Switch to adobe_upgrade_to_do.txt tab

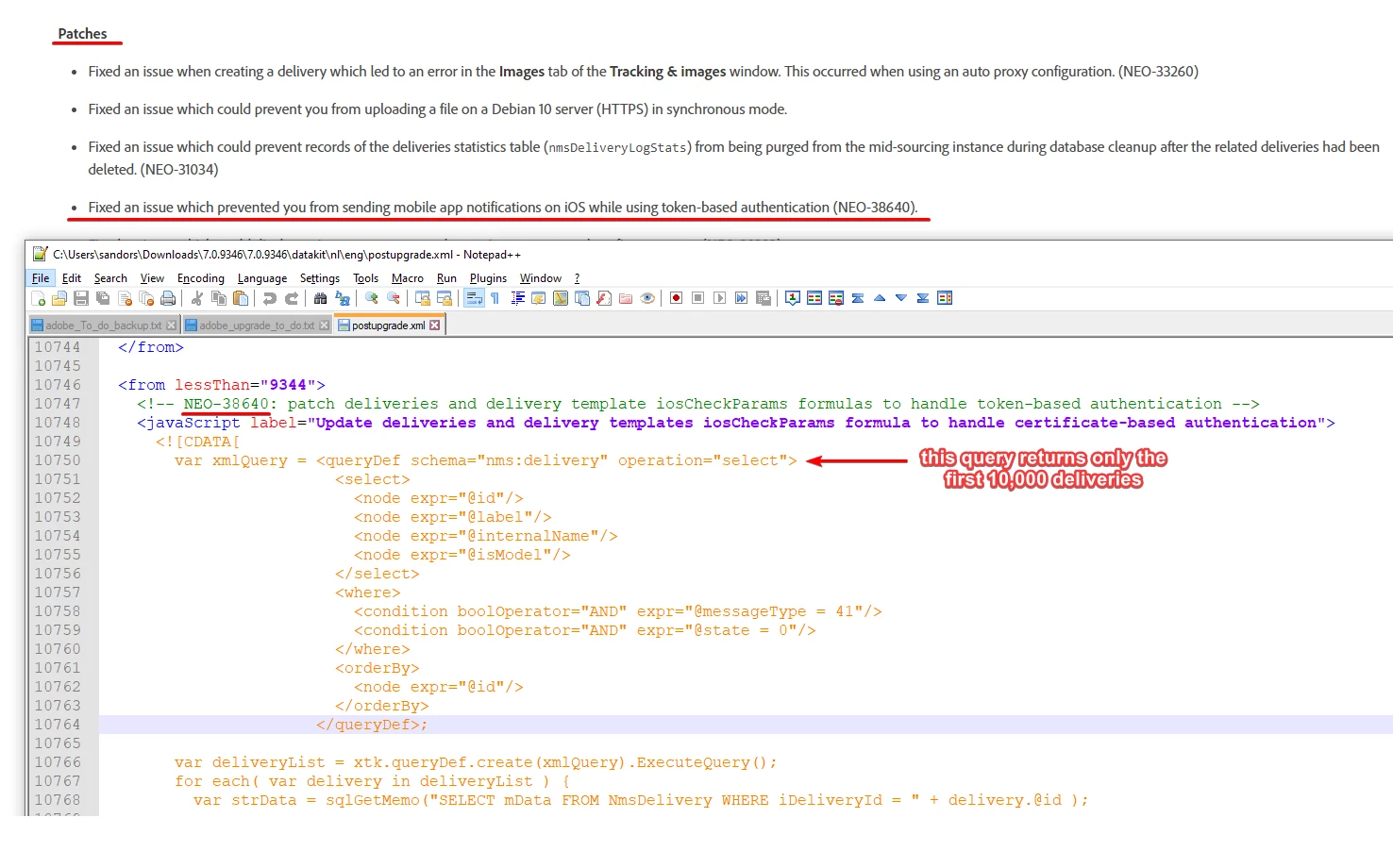coord(257,325)
